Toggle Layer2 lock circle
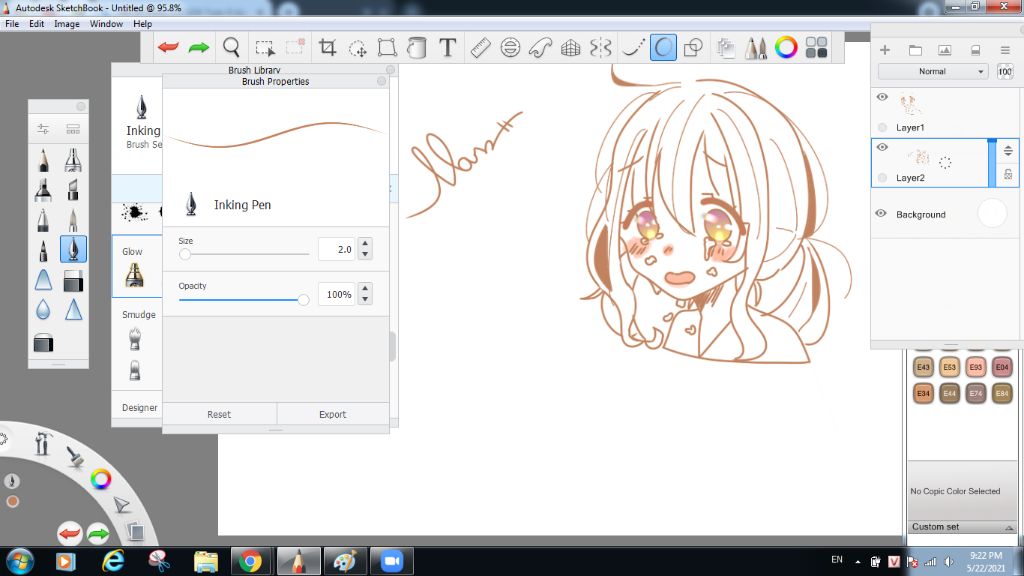 point(882,178)
